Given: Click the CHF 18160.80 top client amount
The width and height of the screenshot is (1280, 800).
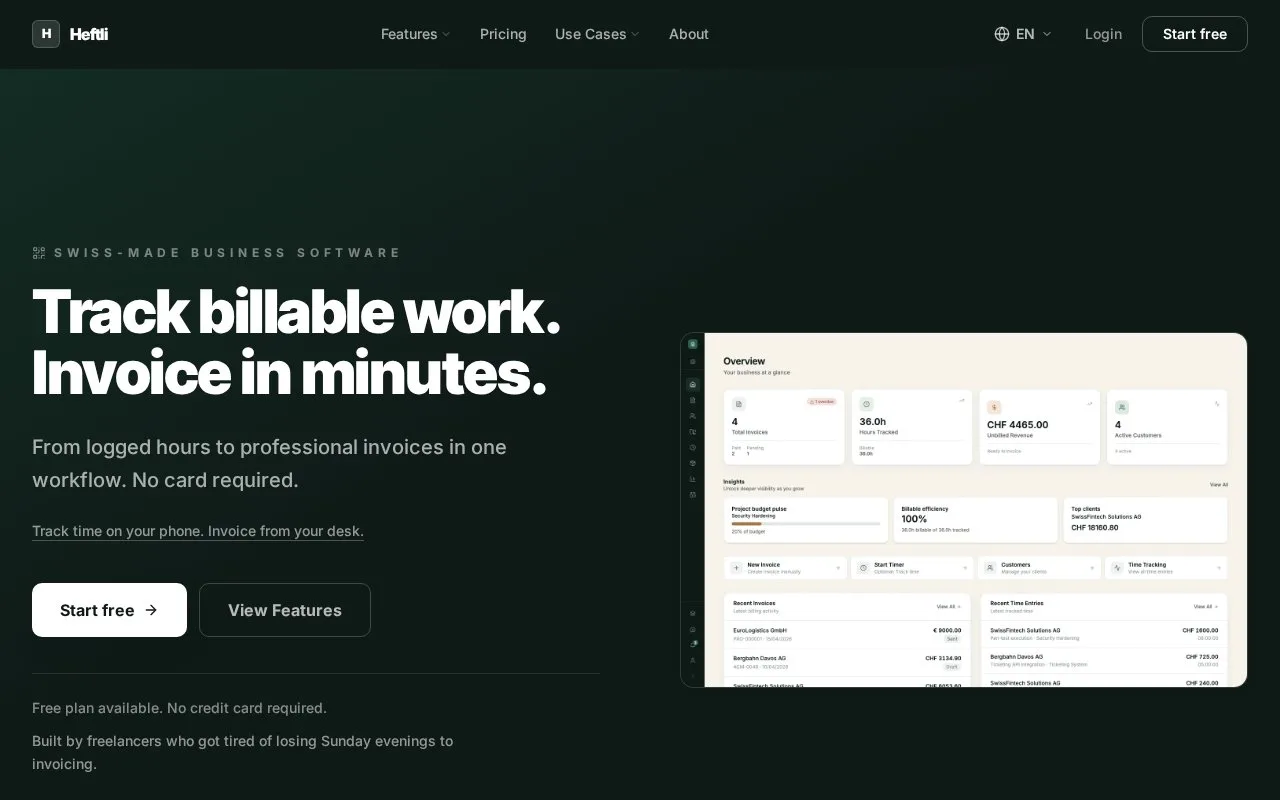Looking at the screenshot, I should (x=1095, y=527).
